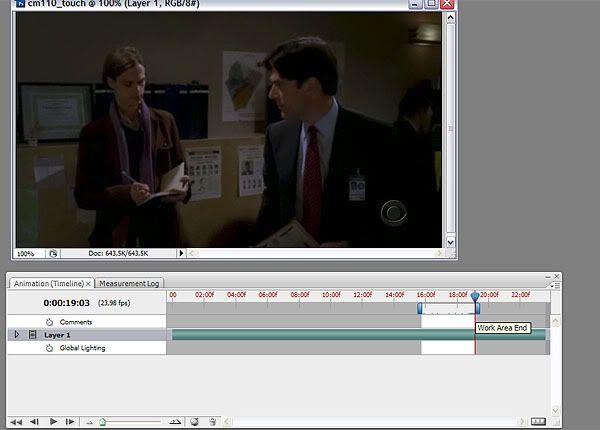Viewport: 600px width, 430px height.
Task: Step back to previous frame
Action: [34, 422]
